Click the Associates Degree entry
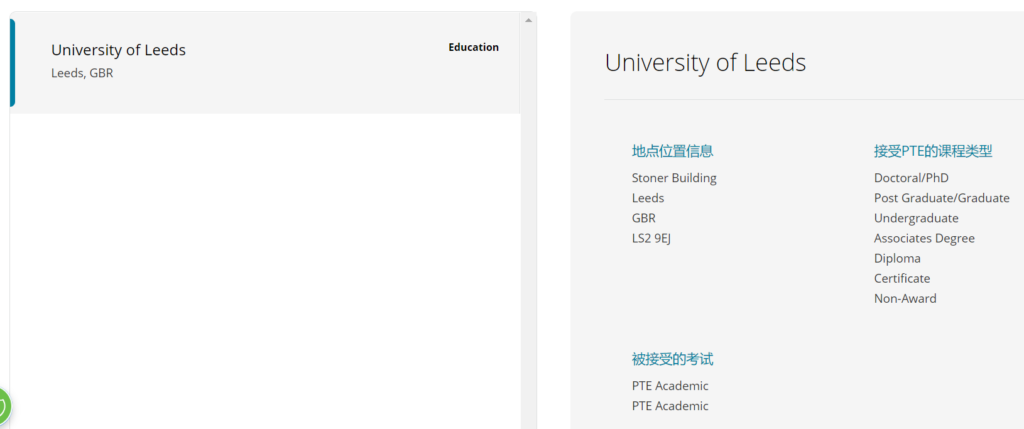 (x=924, y=238)
